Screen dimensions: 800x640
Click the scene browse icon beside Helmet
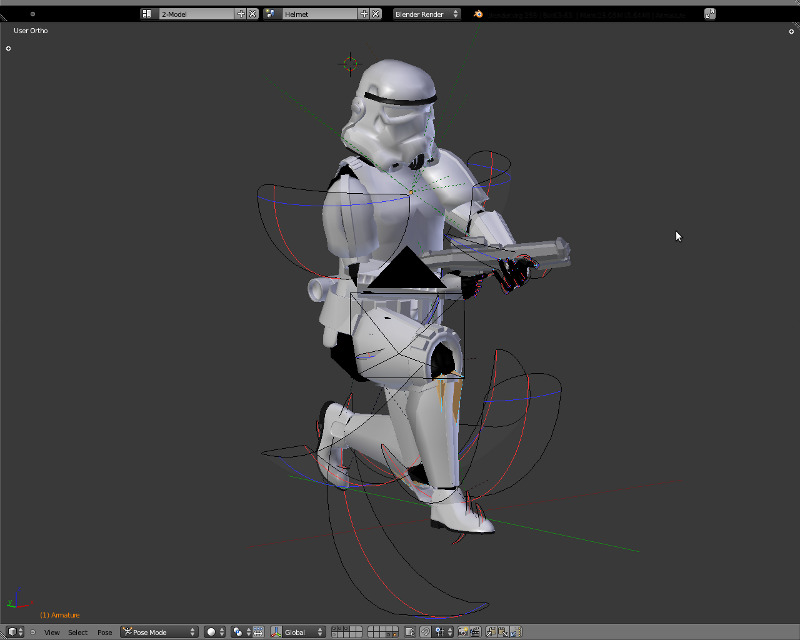click(x=270, y=14)
